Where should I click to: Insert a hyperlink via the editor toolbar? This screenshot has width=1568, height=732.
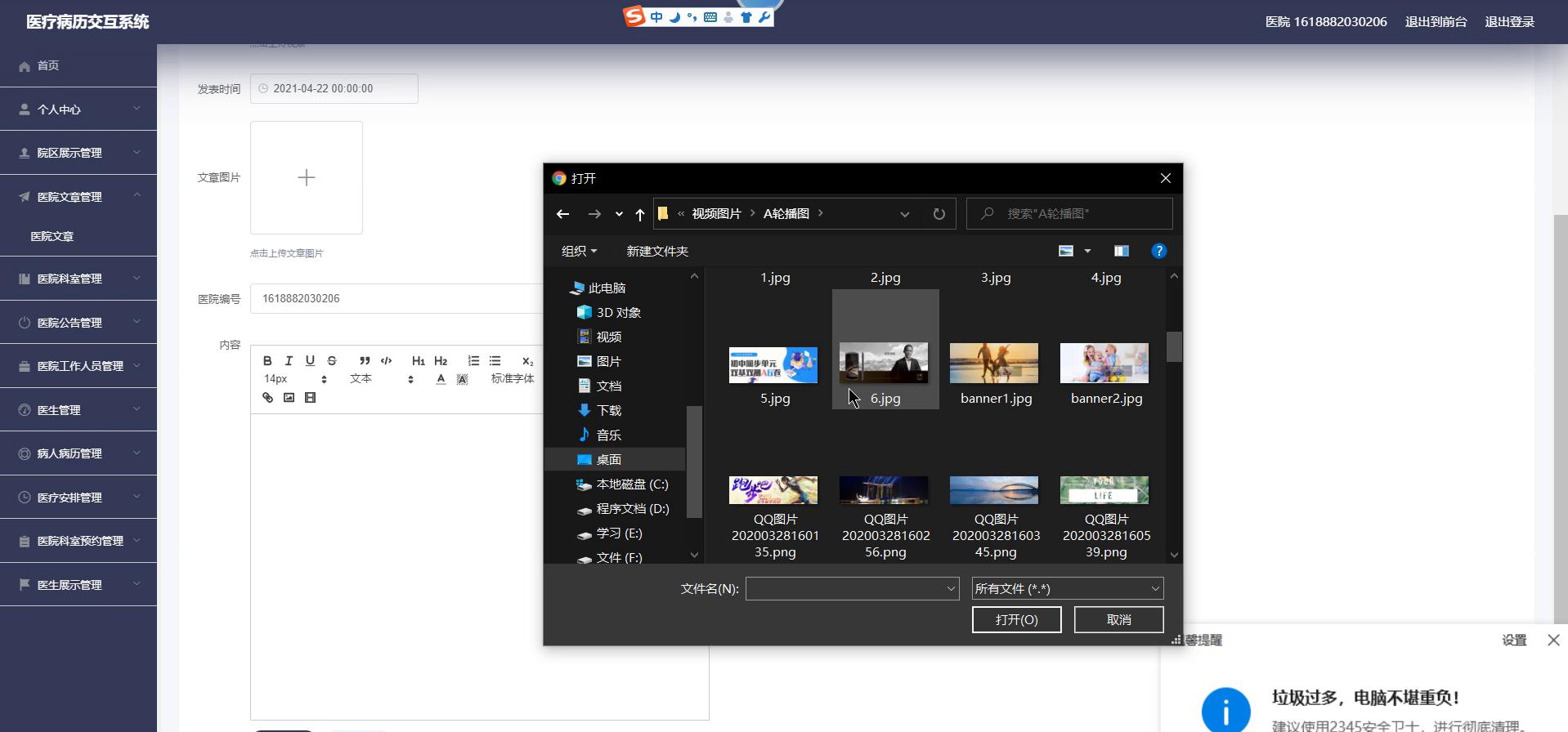[267, 398]
